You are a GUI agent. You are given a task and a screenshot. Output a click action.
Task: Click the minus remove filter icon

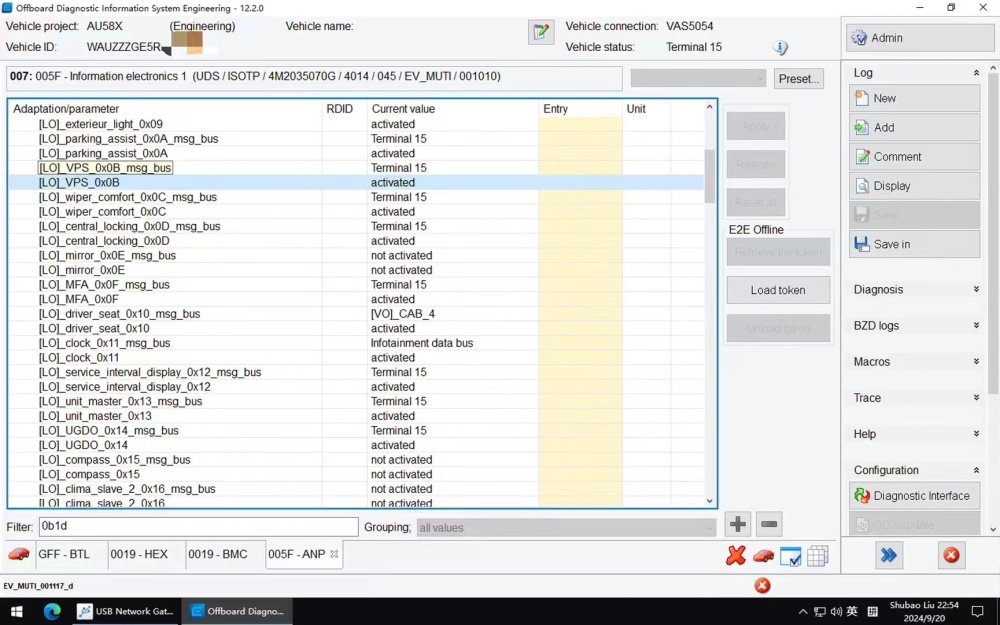(769, 524)
